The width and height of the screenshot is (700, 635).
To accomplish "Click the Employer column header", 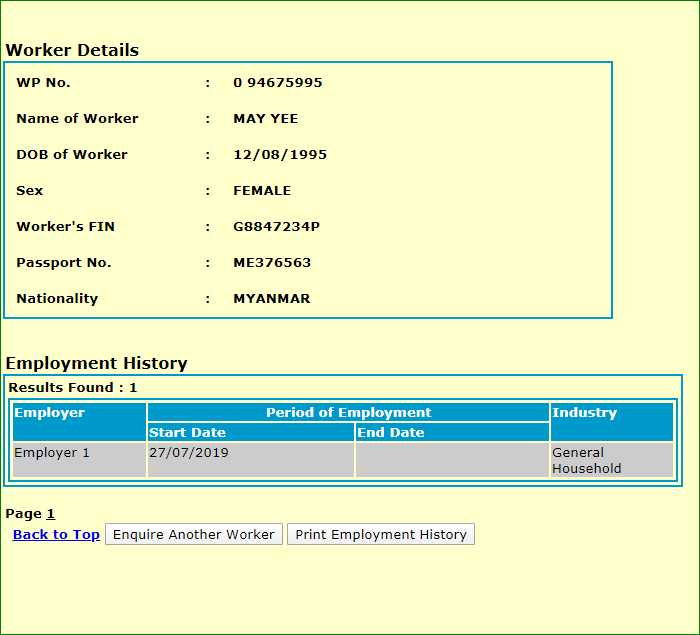I will click(x=50, y=413).
